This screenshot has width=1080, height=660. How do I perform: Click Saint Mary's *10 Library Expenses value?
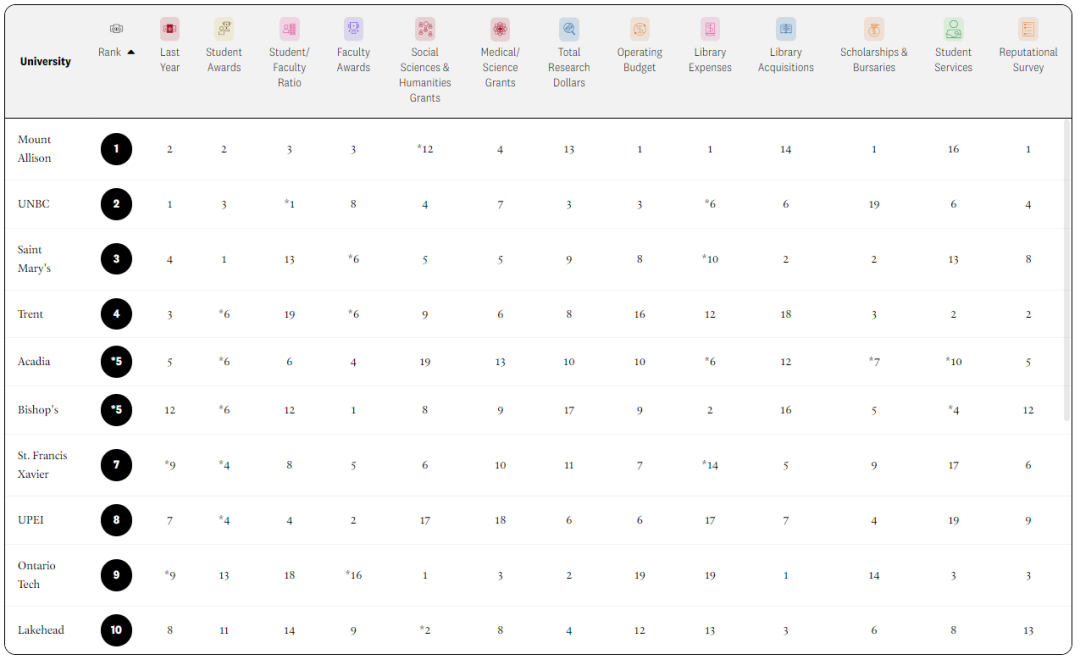(x=710, y=259)
